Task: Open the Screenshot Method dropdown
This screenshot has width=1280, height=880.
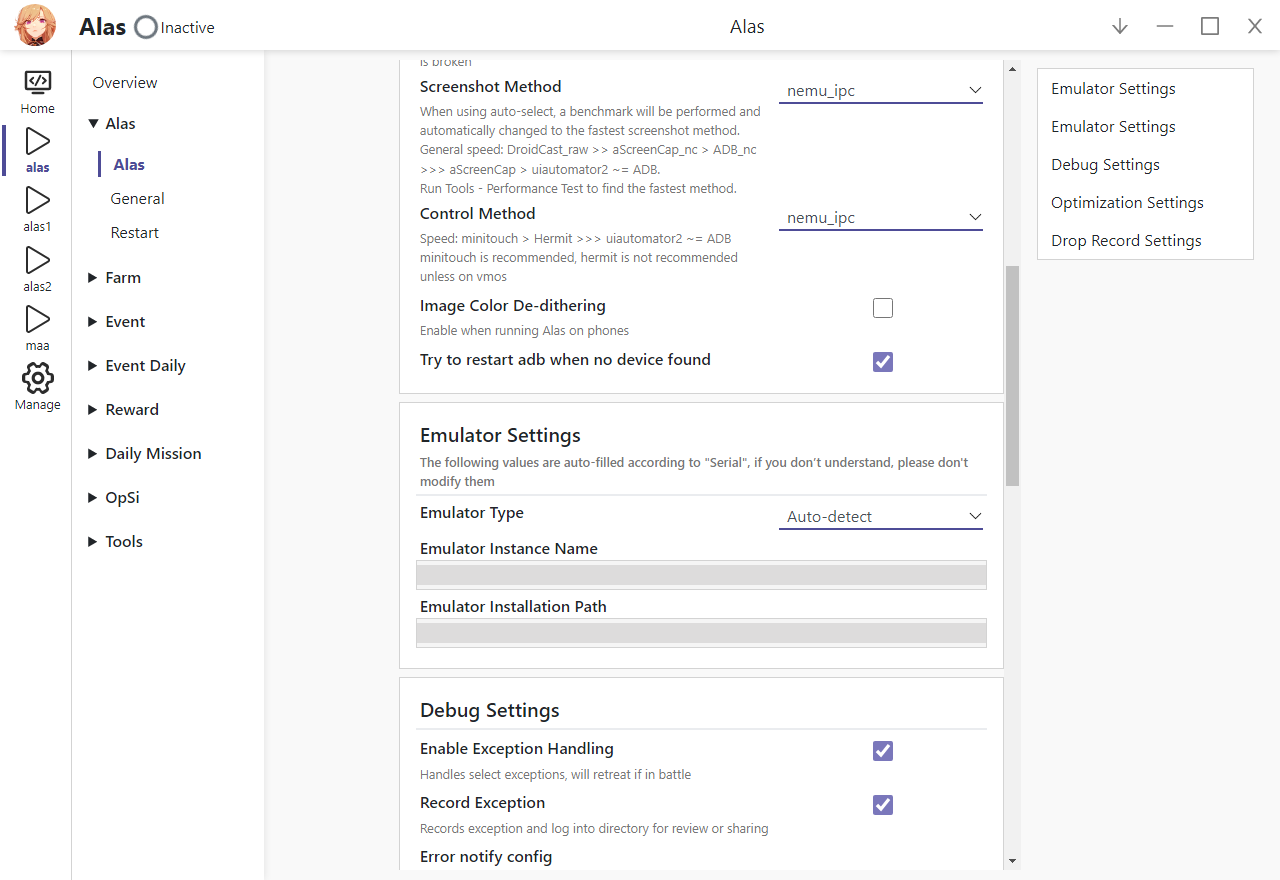Action: (x=881, y=91)
